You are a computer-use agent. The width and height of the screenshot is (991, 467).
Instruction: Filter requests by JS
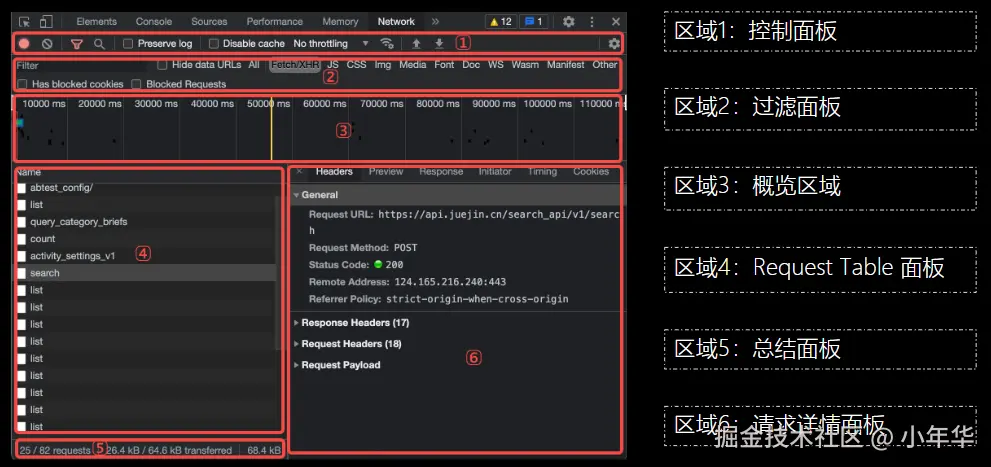click(x=332, y=64)
